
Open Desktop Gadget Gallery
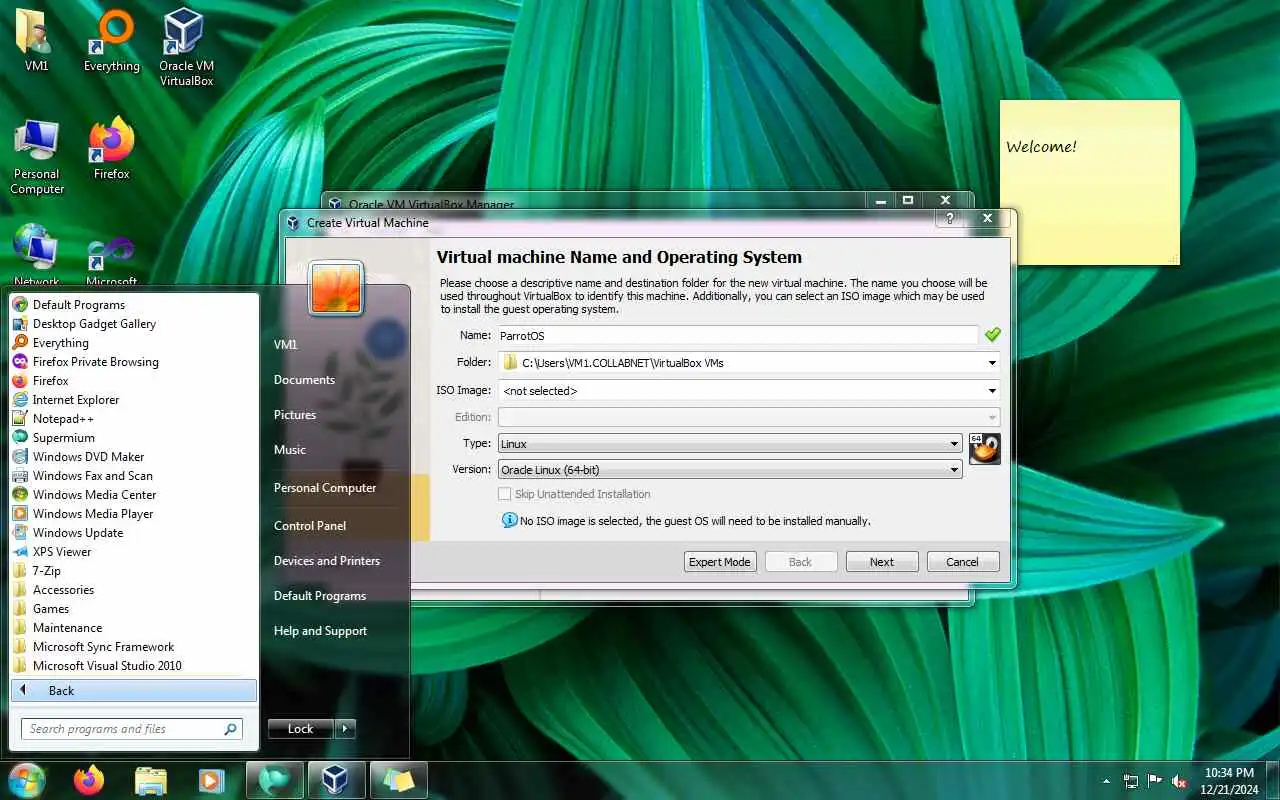(x=94, y=324)
